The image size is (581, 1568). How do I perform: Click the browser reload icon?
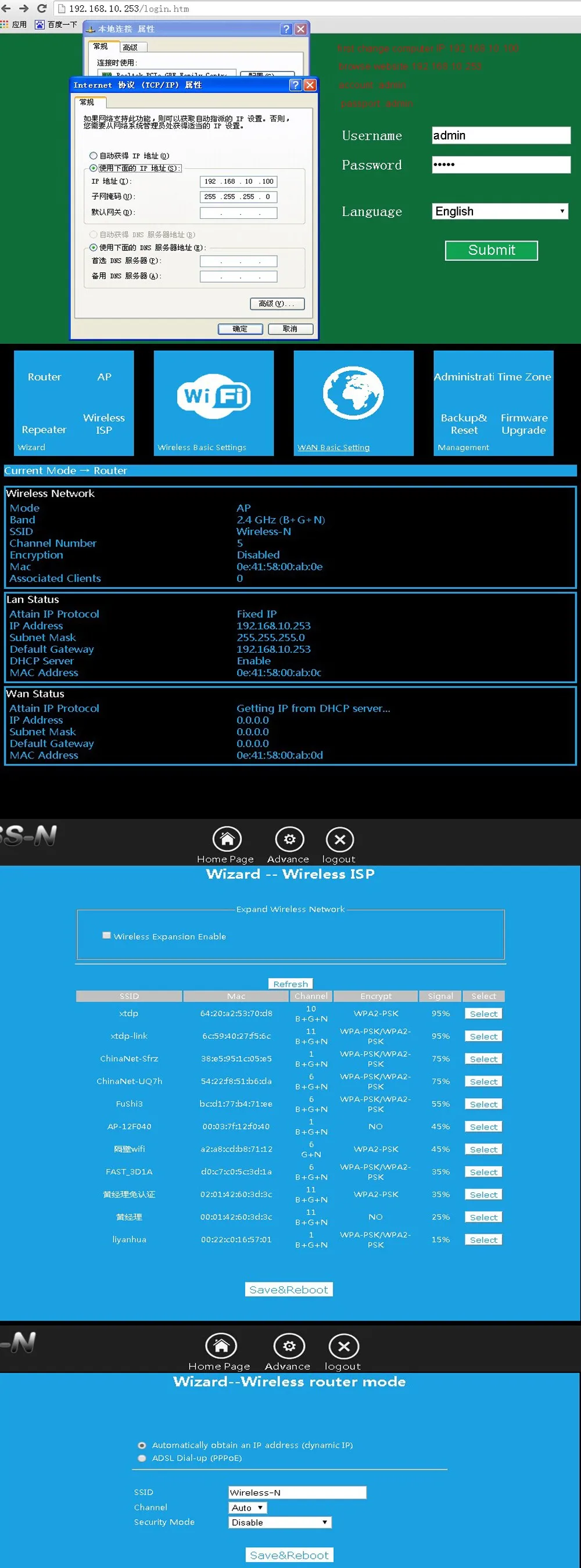click(42, 9)
